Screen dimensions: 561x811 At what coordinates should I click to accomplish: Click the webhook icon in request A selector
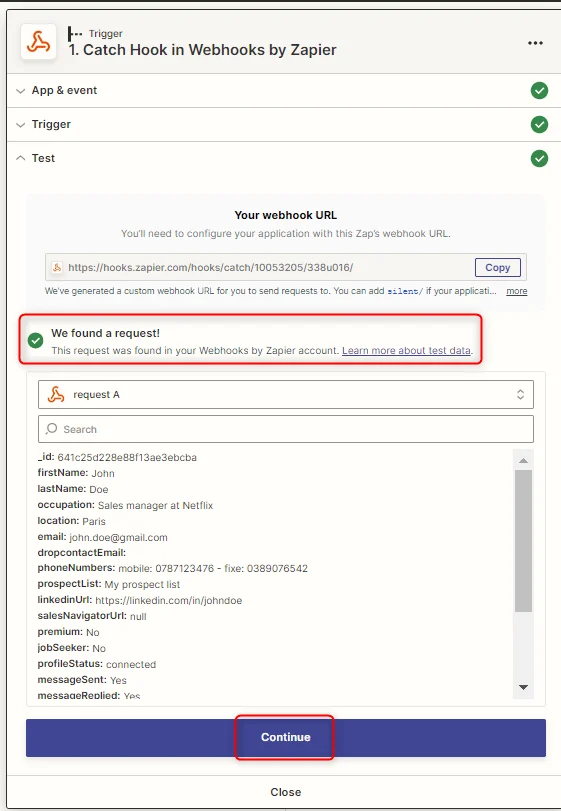tap(56, 395)
